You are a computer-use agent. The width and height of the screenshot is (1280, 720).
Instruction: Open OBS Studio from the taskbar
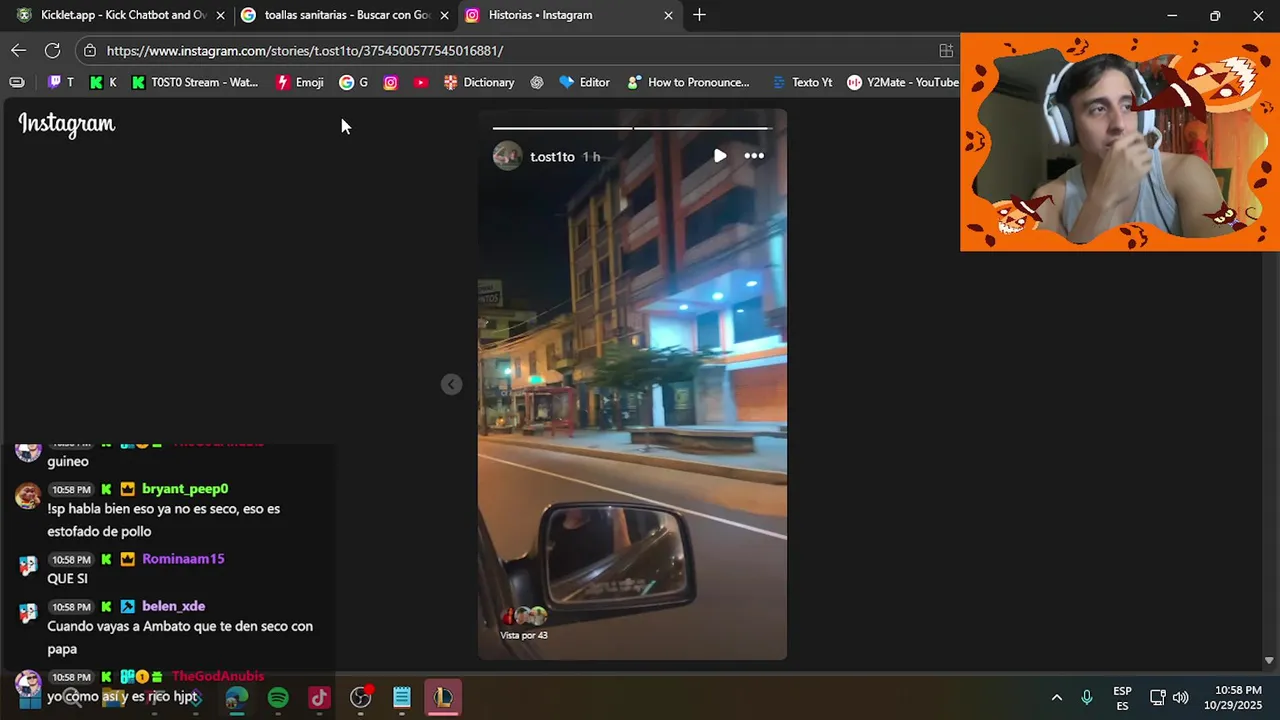point(361,697)
